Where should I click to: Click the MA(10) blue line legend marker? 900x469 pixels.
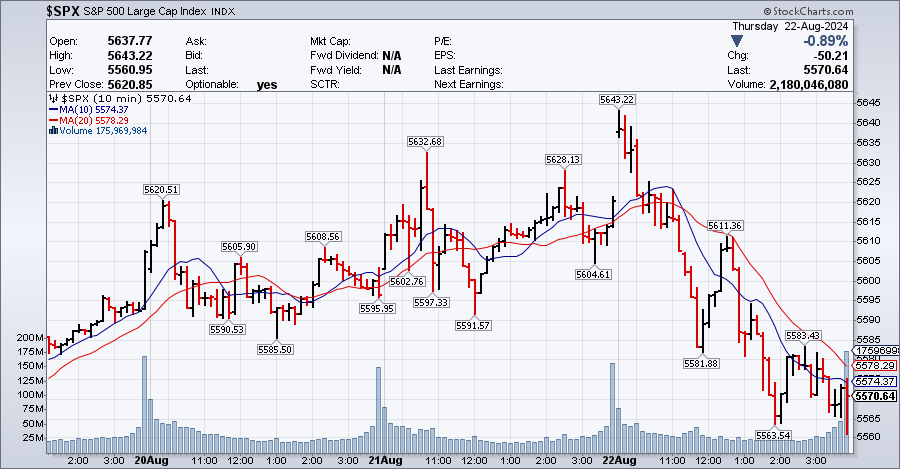pyautogui.click(x=53, y=110)
